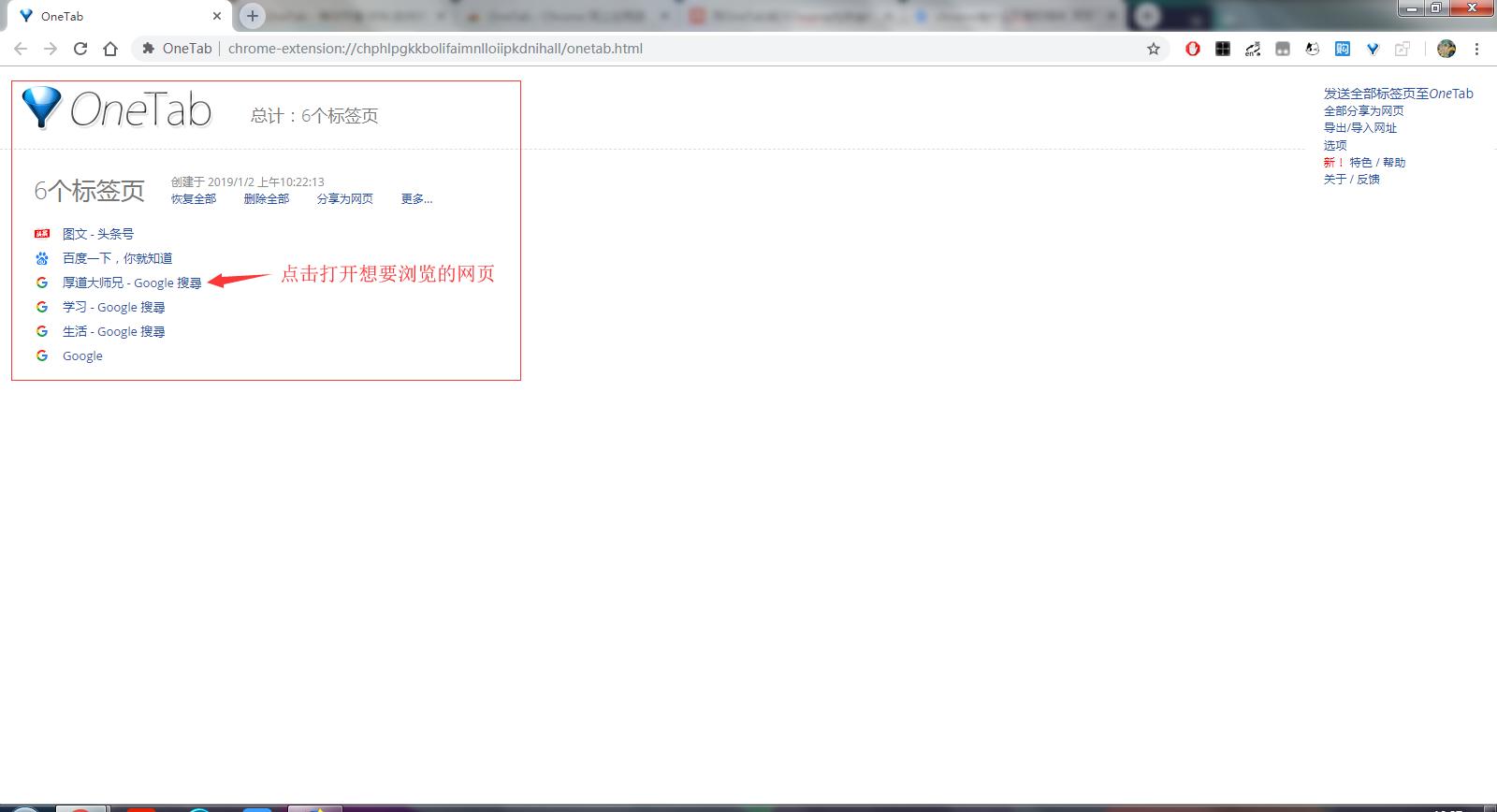Screen dimensions: 1497x812
Task: Open Chrome's three-dot menu
Action: [x=1477, y=49]
